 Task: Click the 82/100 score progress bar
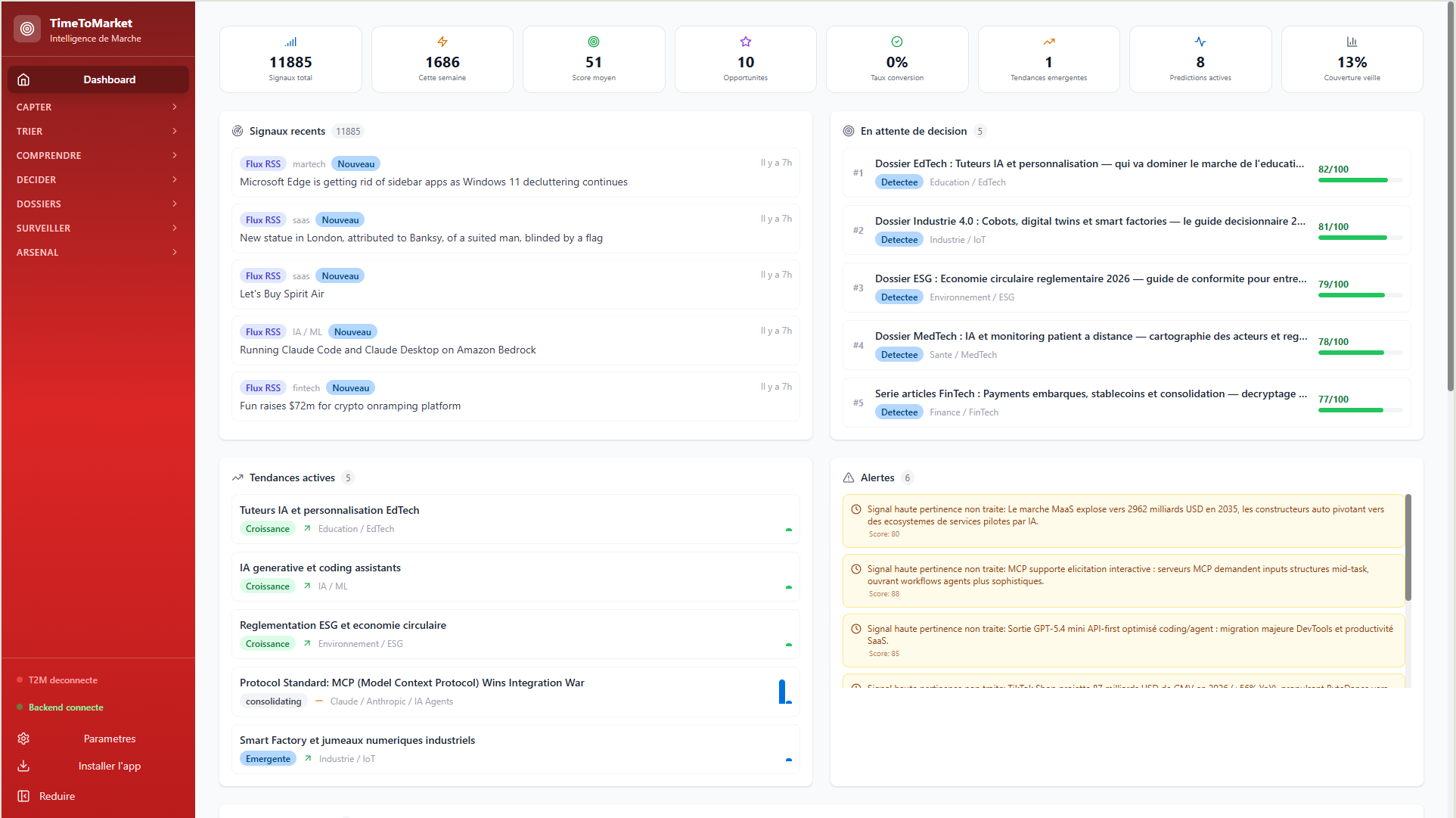point(1360,180)
